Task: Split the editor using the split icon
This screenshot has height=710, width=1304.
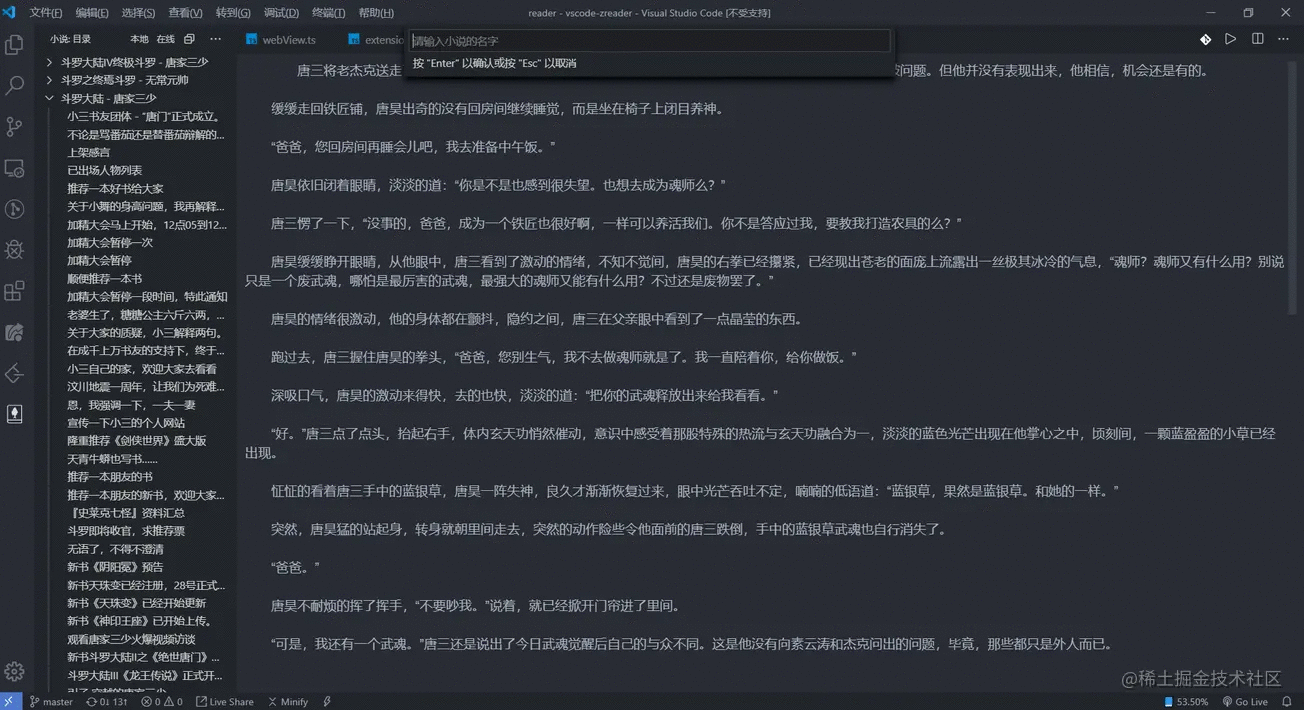Action: 1257,39
